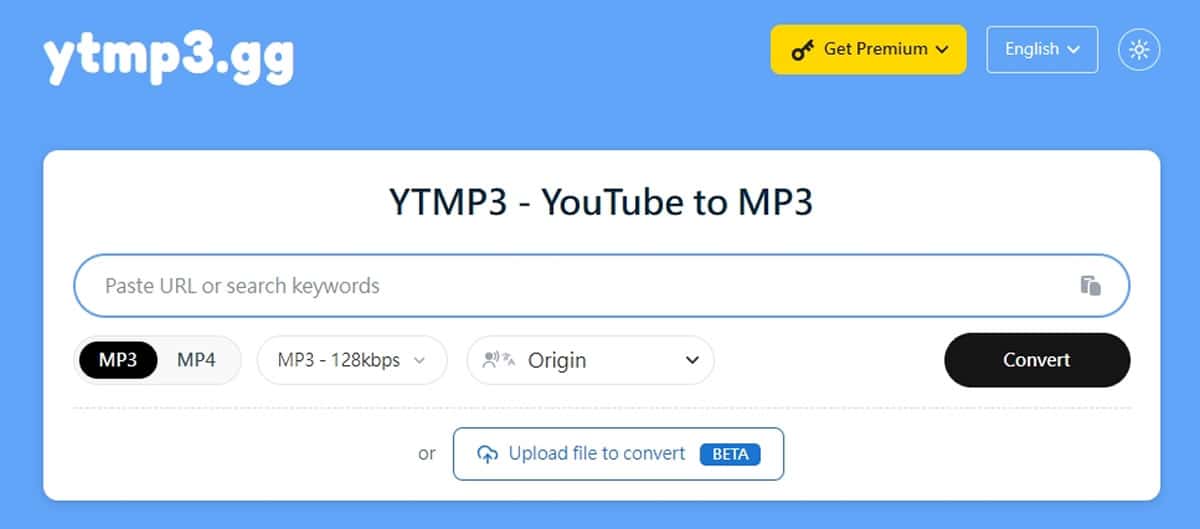
Task: Open the MP3 - 128kbps quality dropdown
Action: pos(352,360)
